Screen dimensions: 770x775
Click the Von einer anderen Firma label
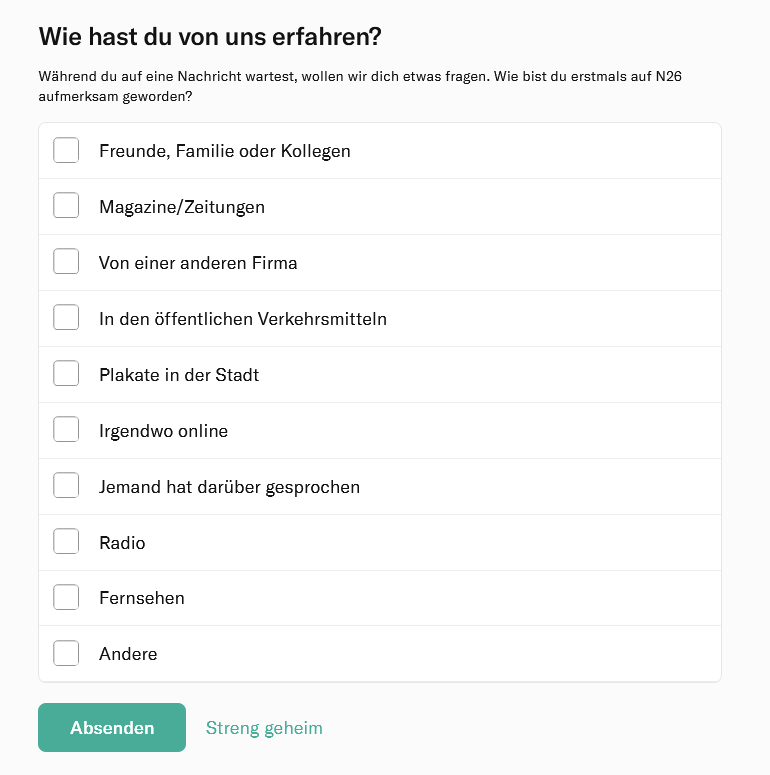coord(198,264)
